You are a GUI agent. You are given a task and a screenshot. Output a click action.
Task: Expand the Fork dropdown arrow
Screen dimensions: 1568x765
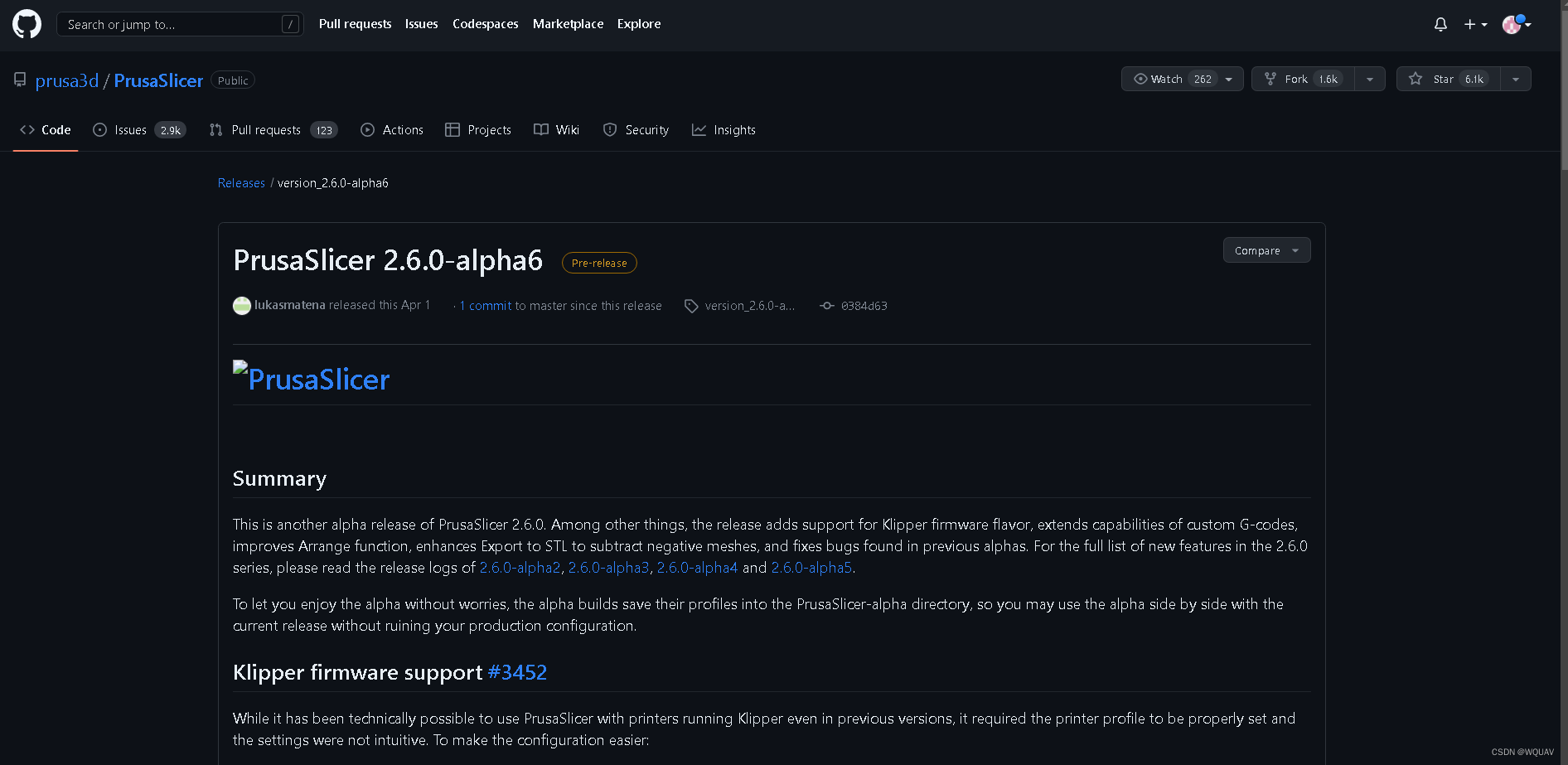[1370, 80]
